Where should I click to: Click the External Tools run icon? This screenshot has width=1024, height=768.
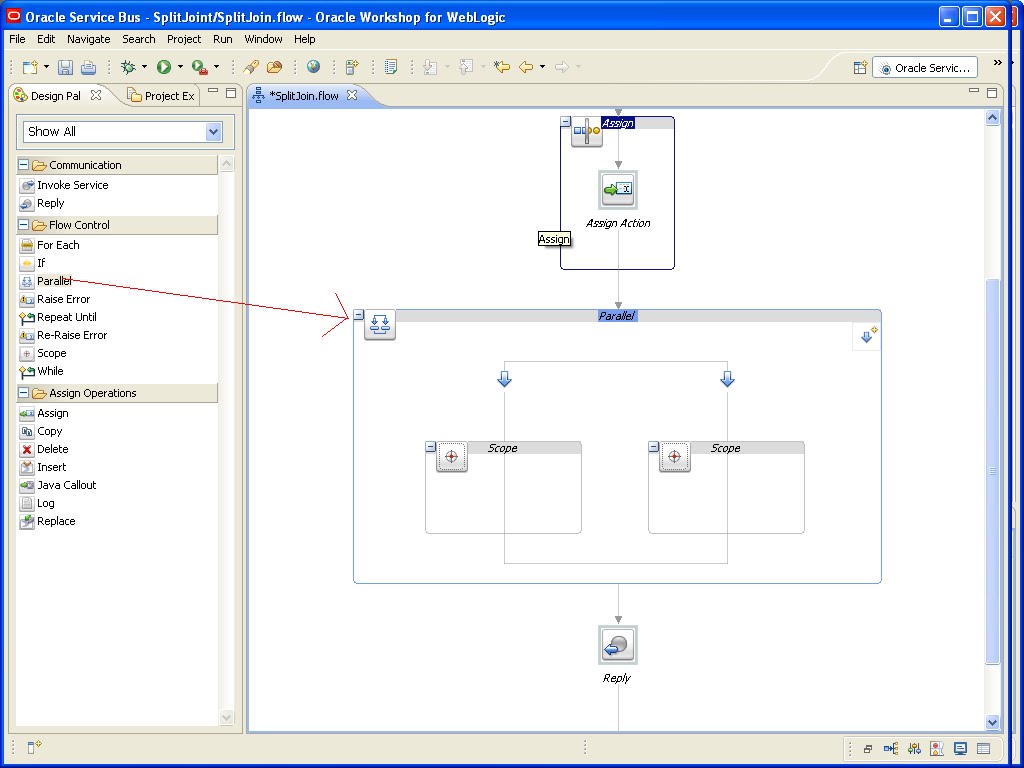(200, 67)
